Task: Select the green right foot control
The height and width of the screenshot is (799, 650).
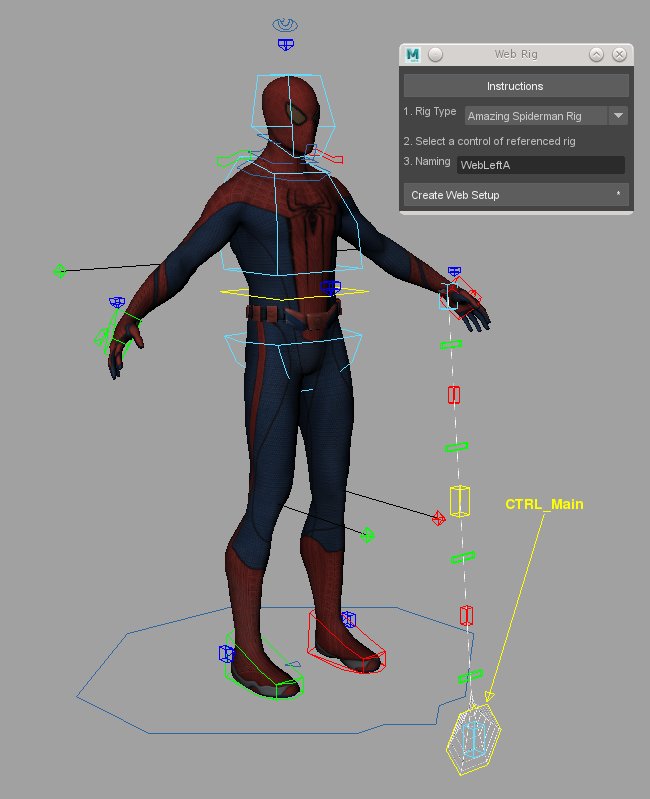Action: point(264,665)
